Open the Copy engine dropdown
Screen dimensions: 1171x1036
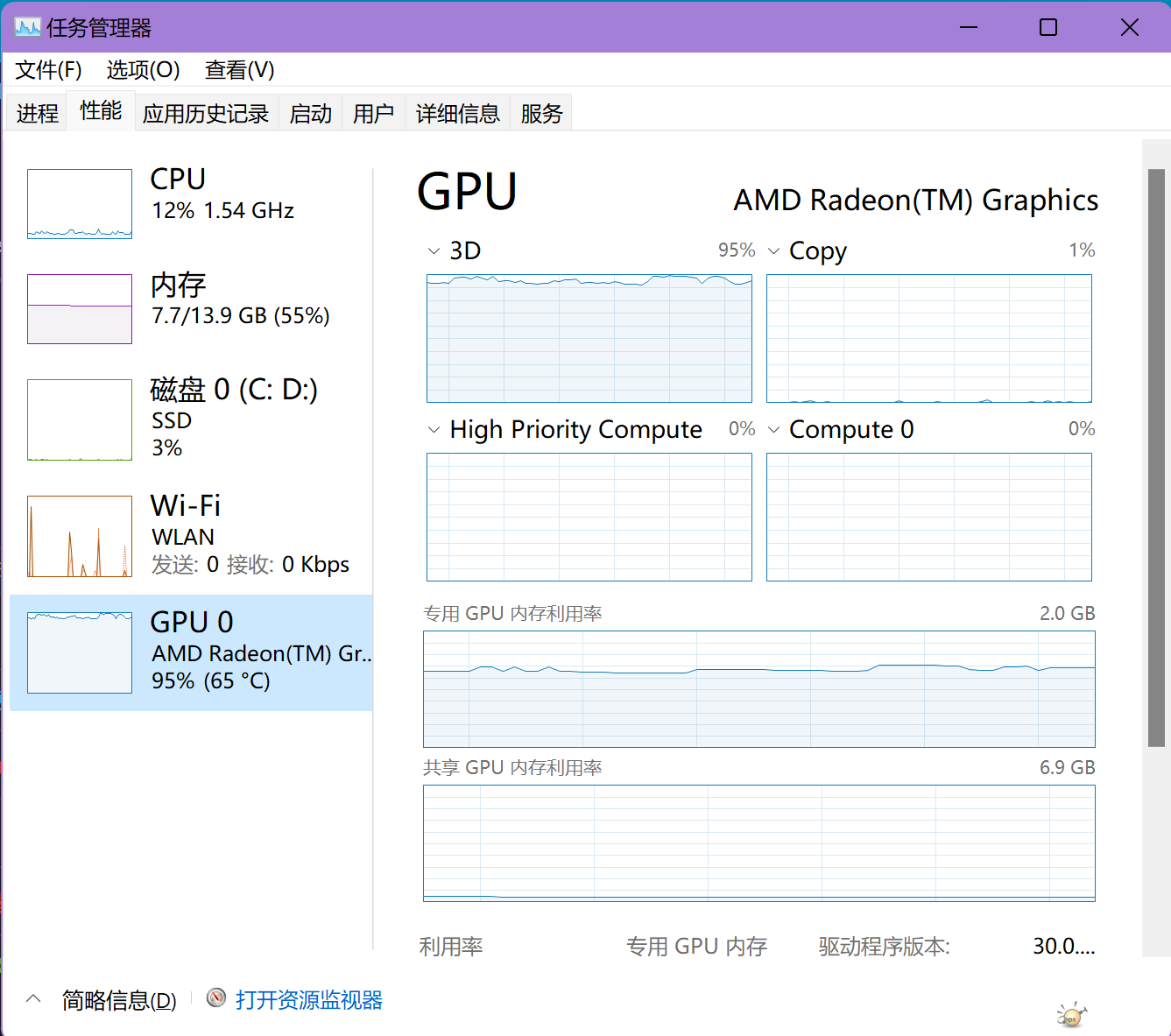click(x=773, y=251)
